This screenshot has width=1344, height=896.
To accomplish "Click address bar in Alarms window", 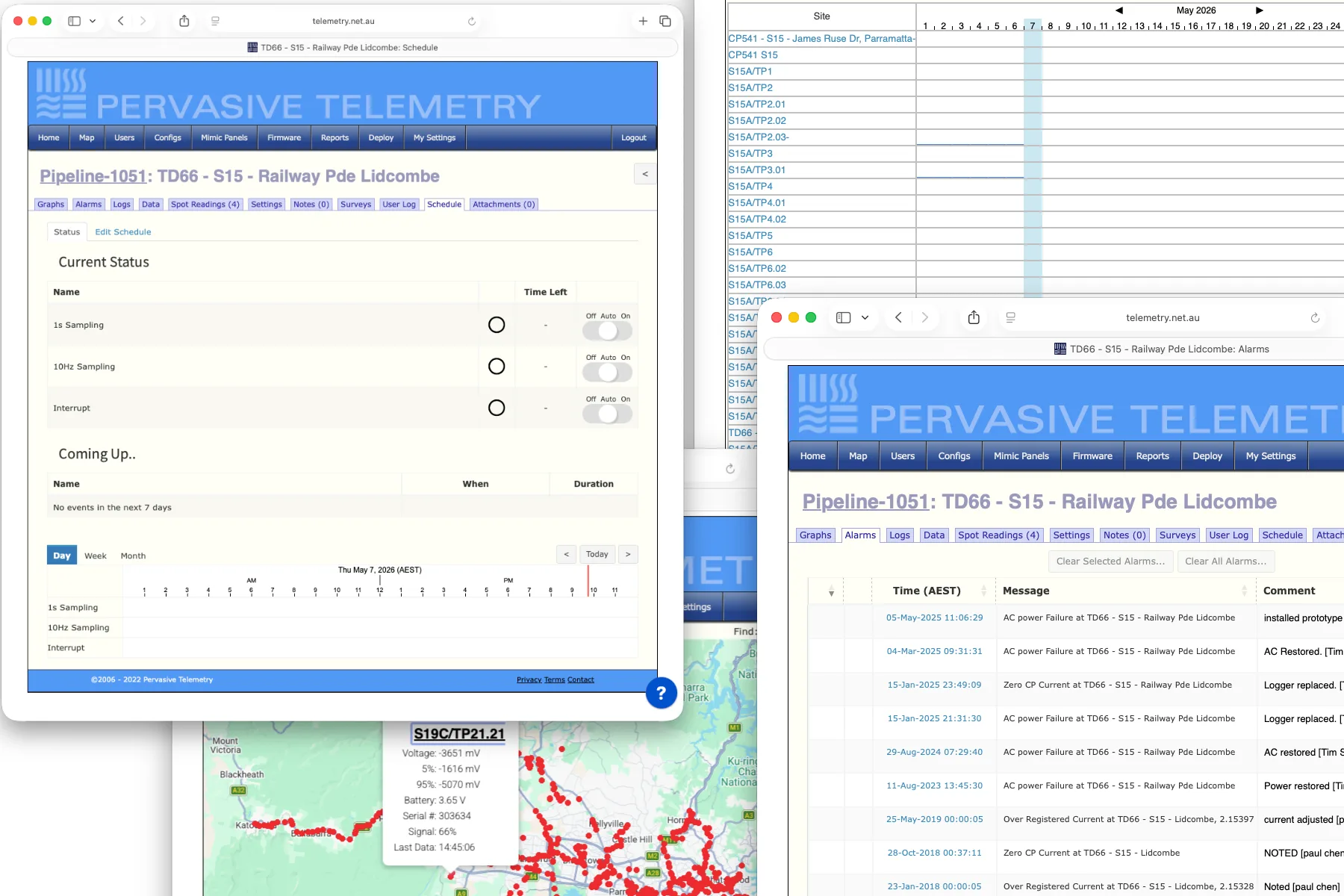I will (1162, 317).
